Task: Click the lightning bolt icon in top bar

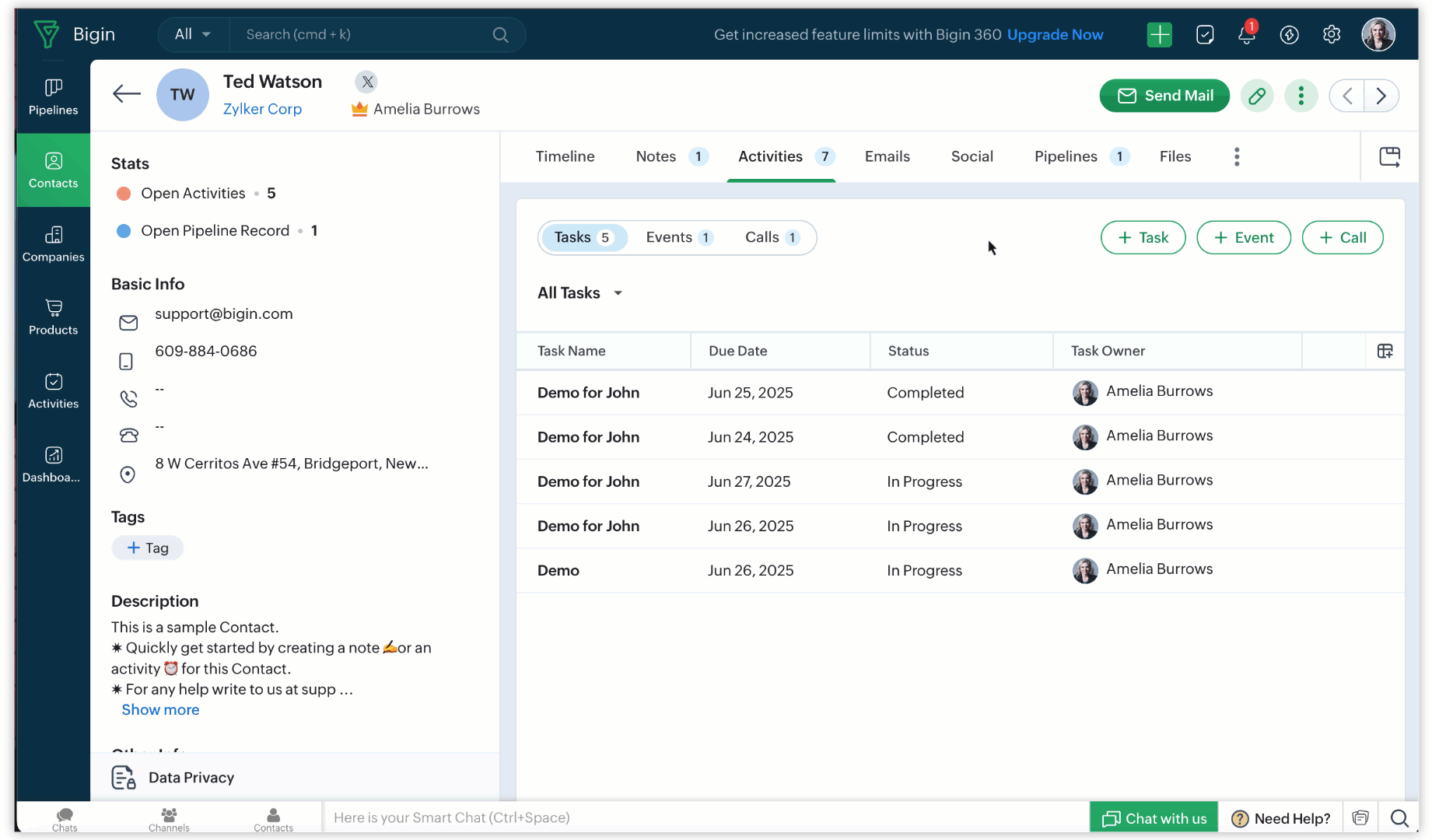Action: point(1289,34)
